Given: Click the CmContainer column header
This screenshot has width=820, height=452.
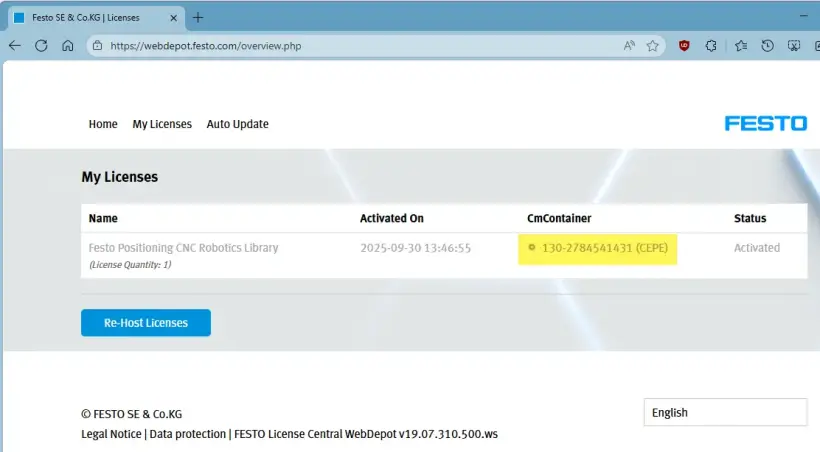Looking at the screenshot, I should click(559, 218).
